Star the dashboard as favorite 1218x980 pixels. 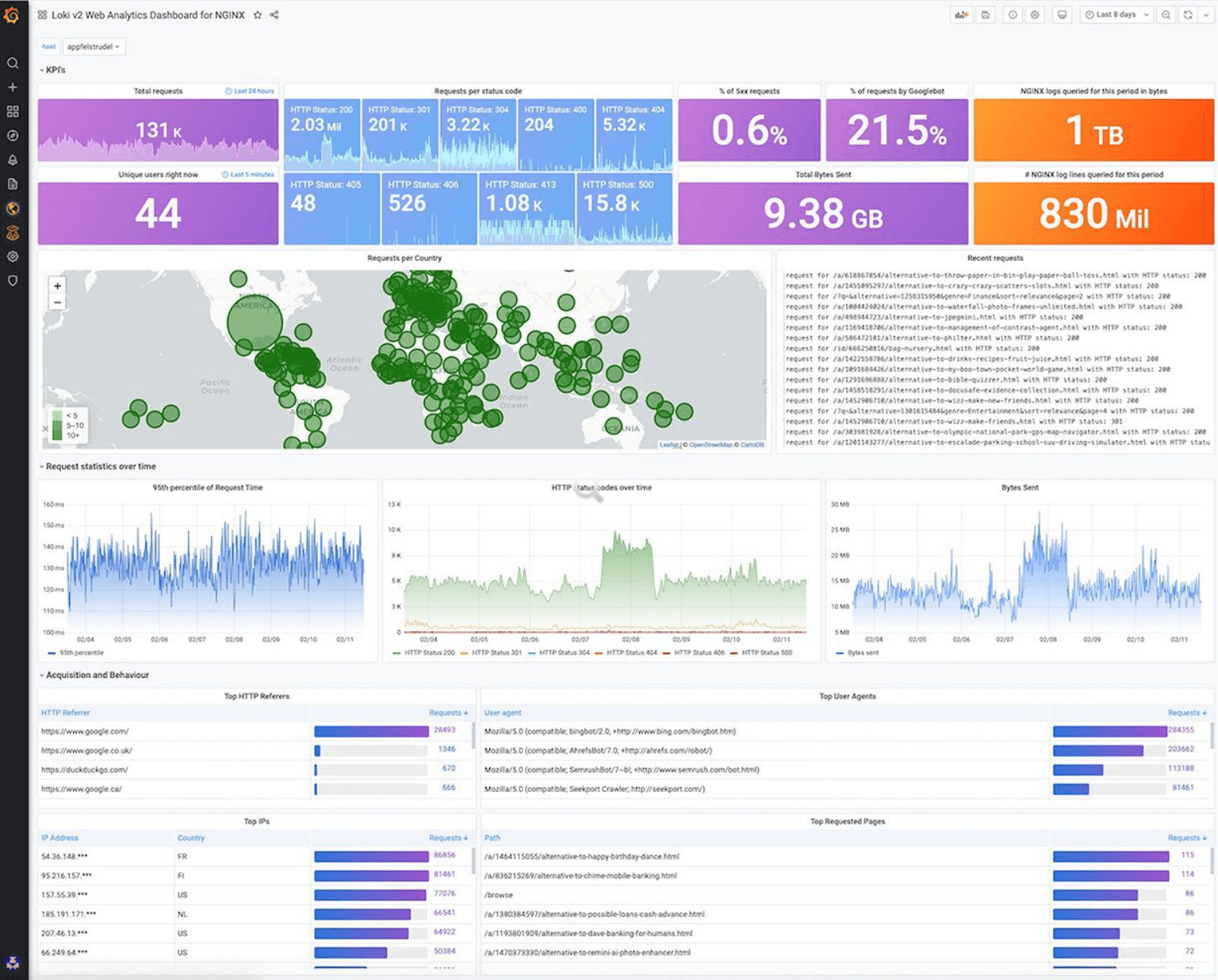coord(258,15)
